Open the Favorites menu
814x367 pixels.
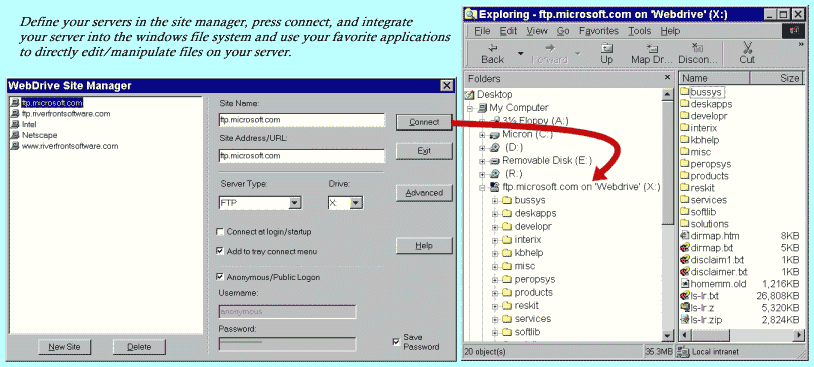coord(600,31)
